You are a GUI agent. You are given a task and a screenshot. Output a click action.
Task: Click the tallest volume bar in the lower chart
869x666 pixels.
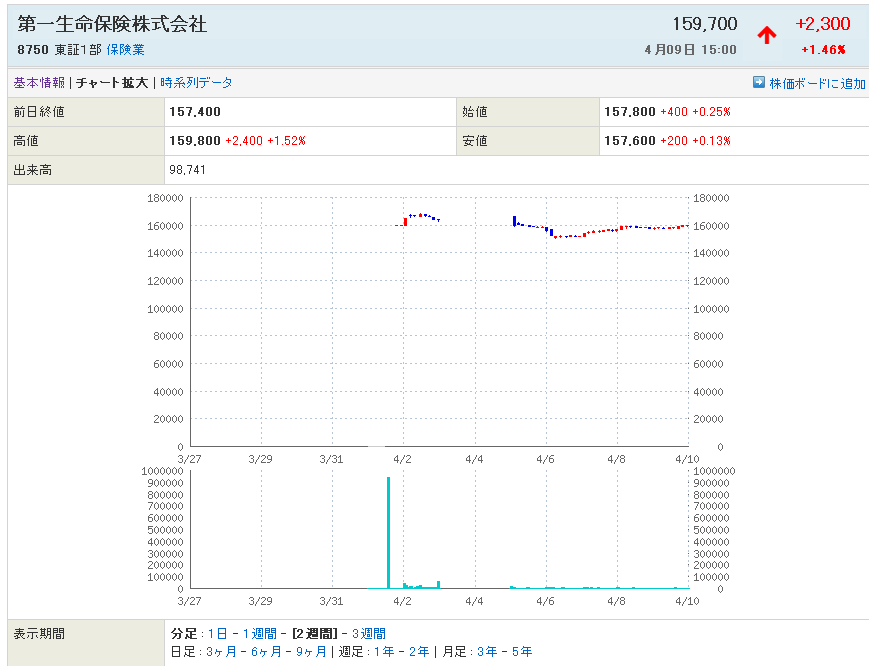pos(388,532)
